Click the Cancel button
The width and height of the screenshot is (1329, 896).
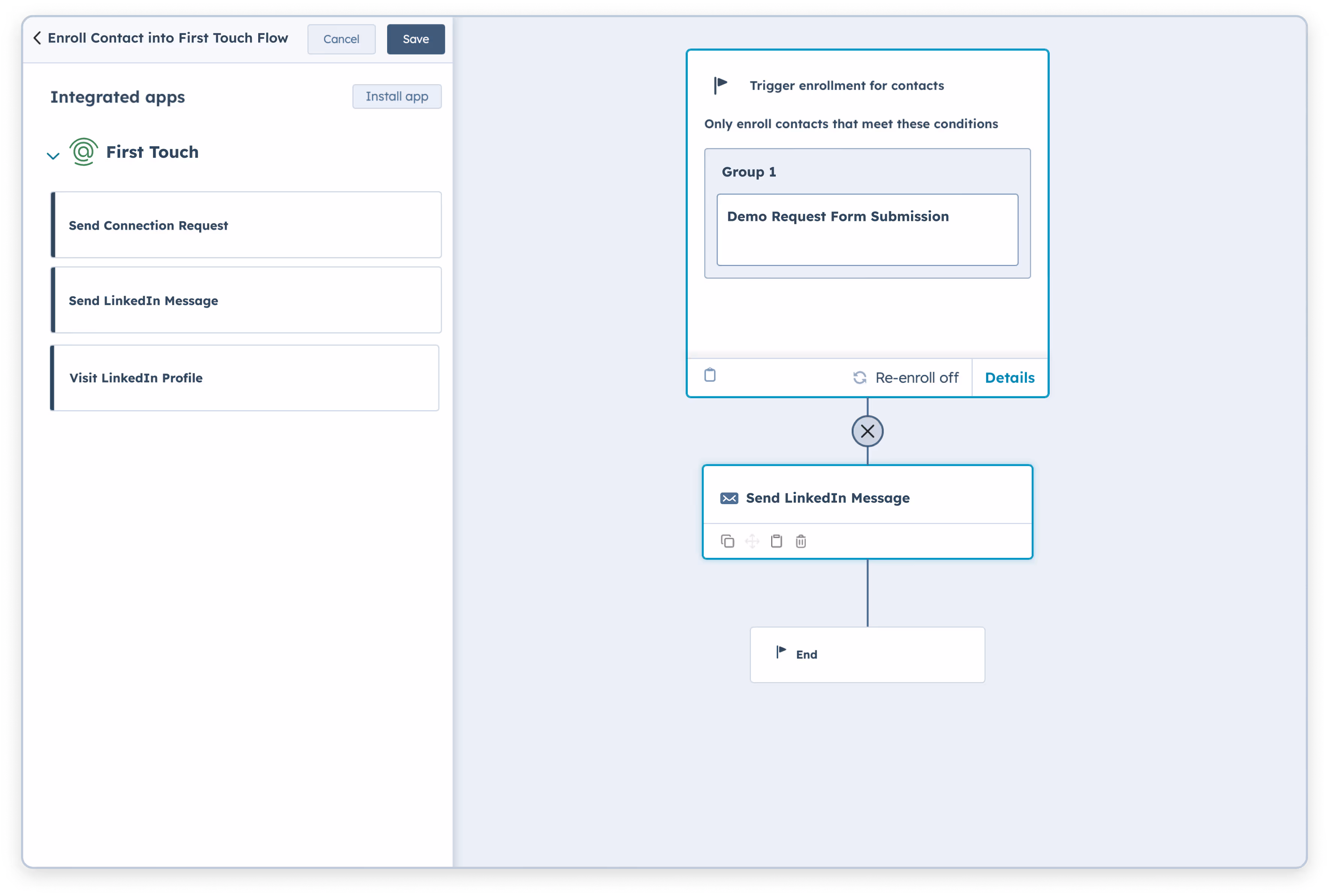341,39
